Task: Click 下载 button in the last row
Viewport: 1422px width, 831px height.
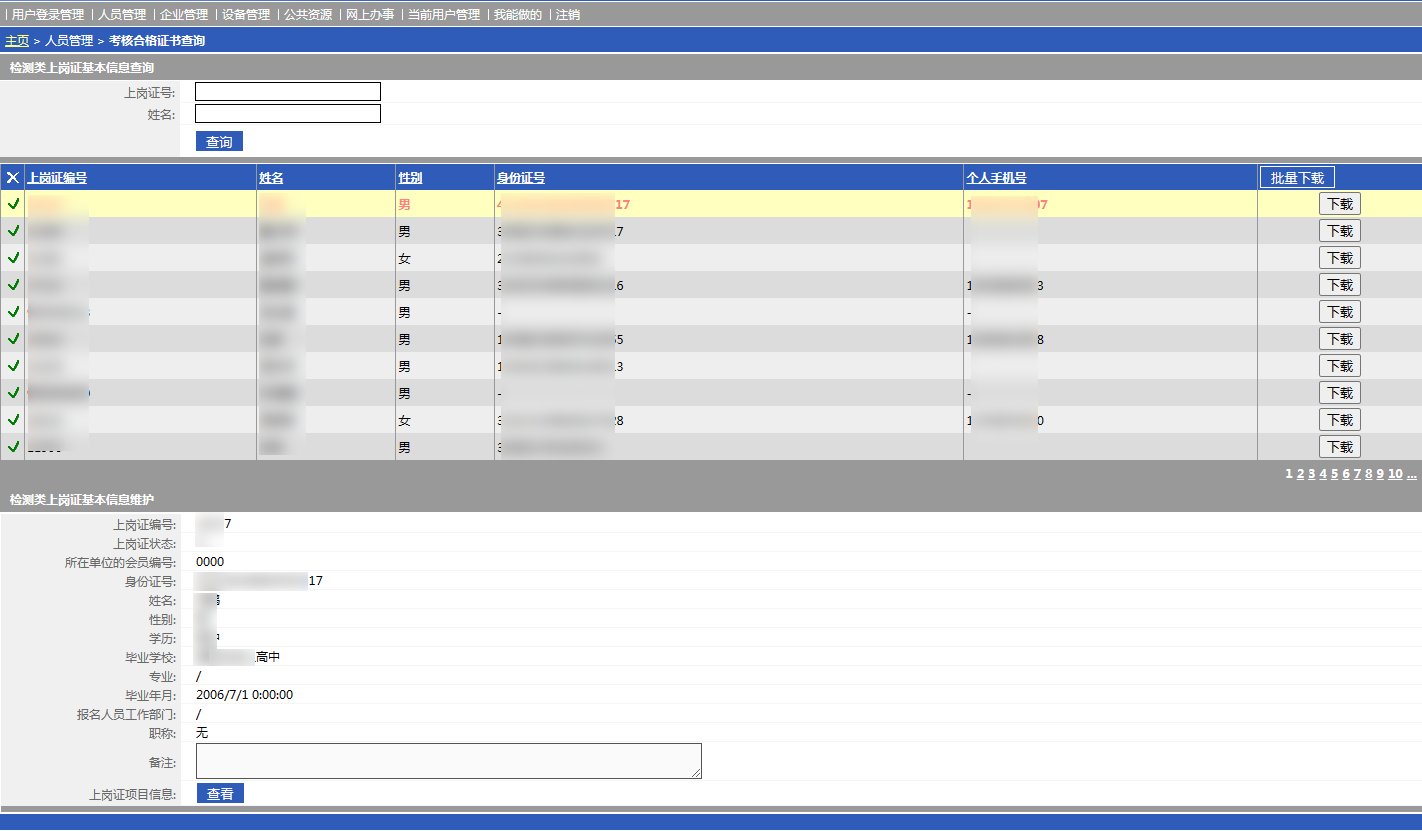Action: 1339,447
